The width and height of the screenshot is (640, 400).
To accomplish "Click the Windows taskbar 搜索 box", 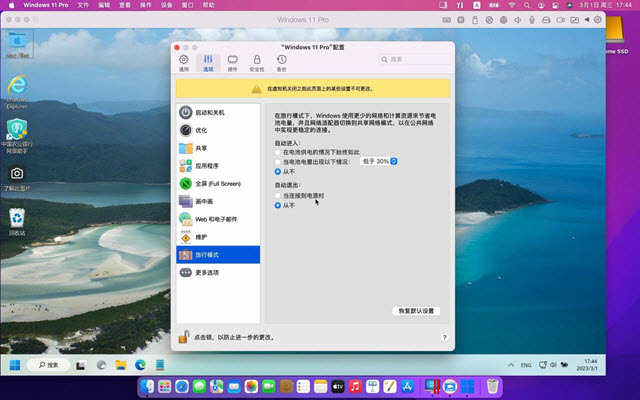I will click(x=49, y=365).
